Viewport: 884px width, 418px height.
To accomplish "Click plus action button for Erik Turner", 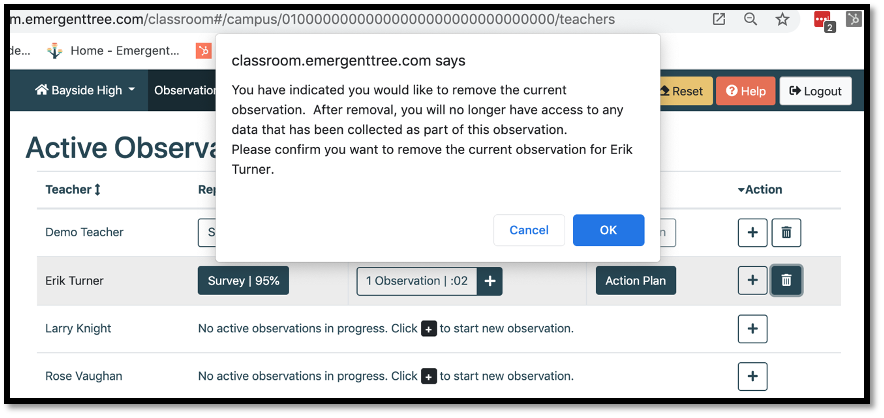I will pos(753,281).
